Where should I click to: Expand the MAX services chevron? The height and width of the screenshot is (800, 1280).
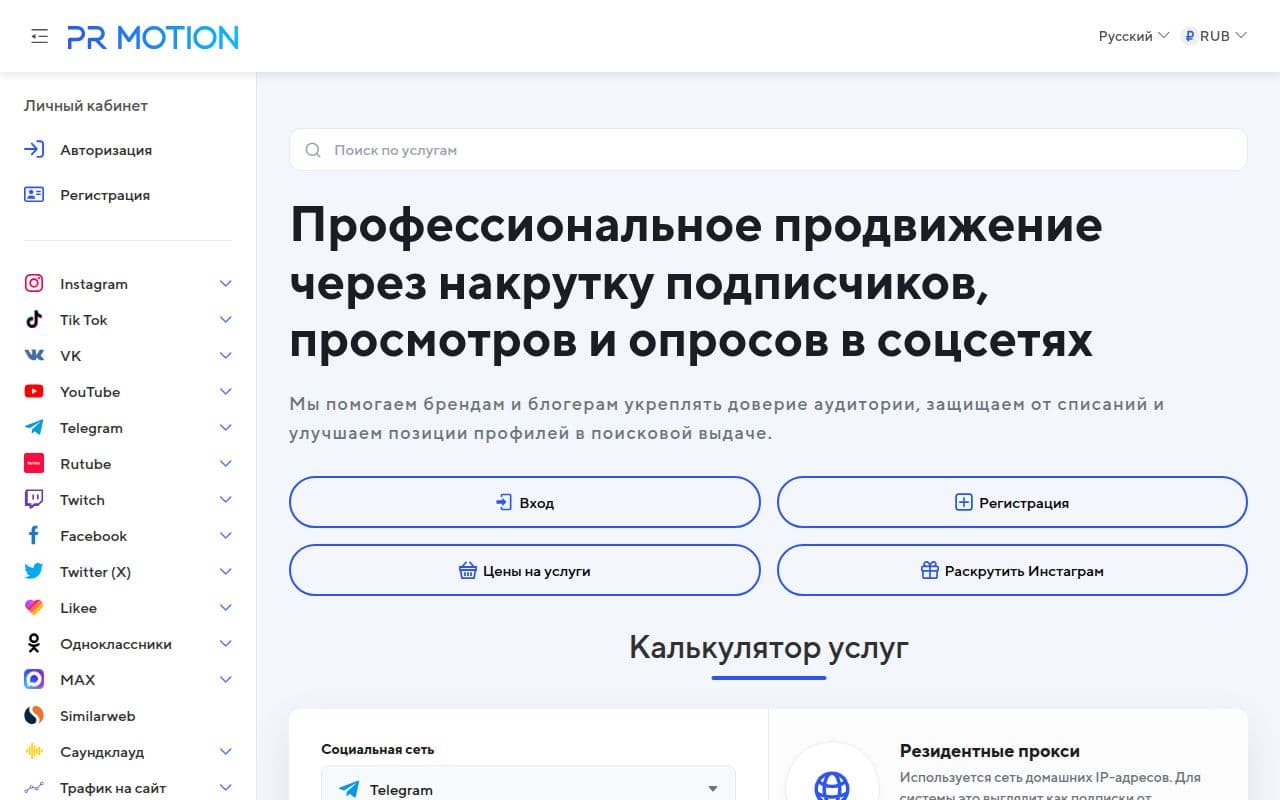click(x=226, y=680)
